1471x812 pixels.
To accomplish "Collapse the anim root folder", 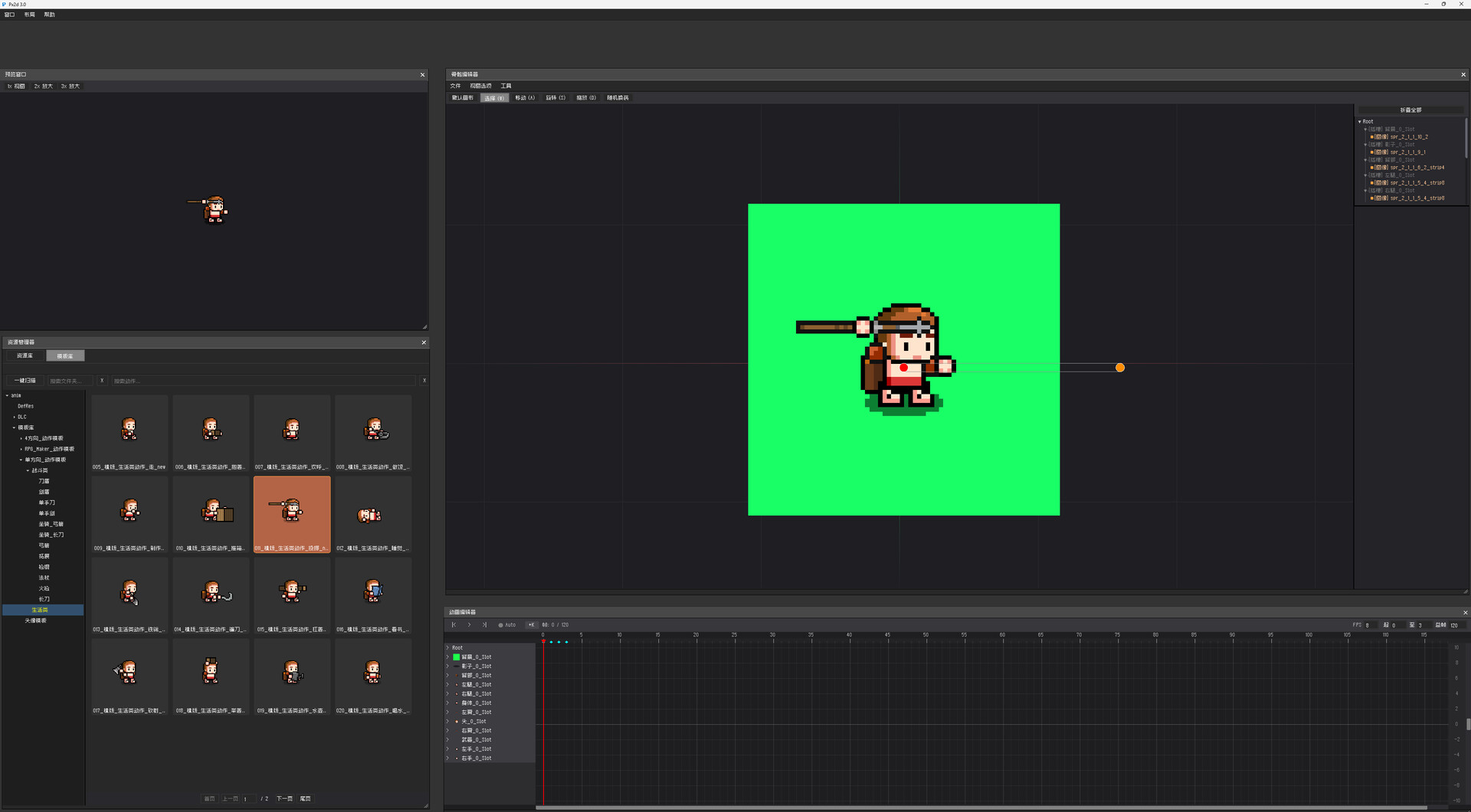I will point(7,396).
